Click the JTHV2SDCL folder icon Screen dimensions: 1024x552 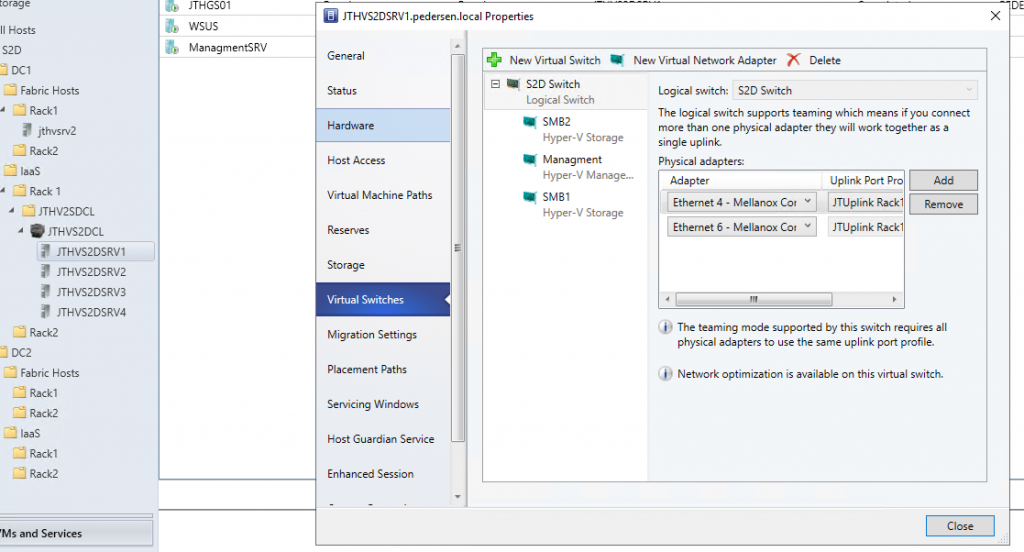(29, 211)
